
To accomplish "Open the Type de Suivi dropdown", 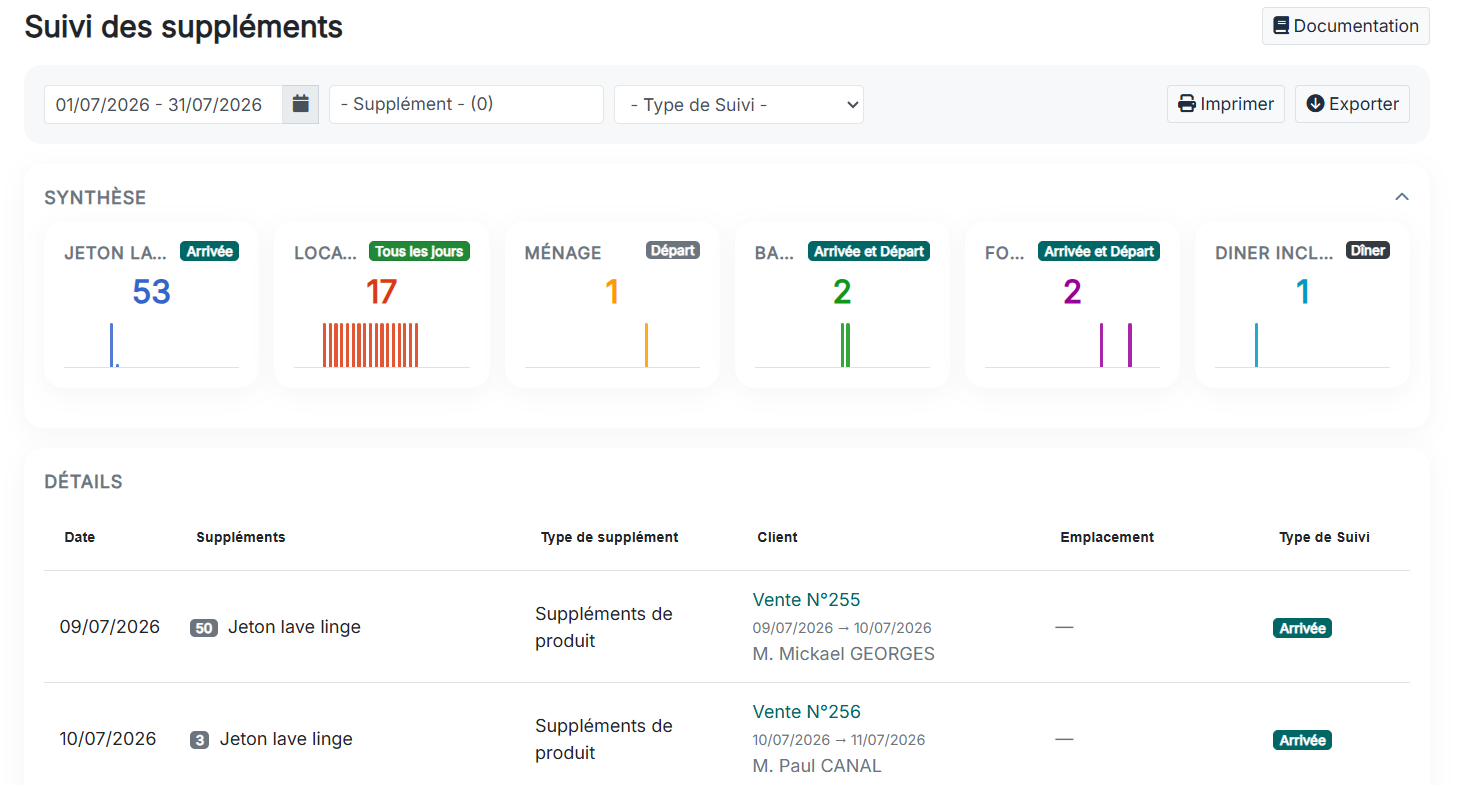I will [x=739, y=104].
